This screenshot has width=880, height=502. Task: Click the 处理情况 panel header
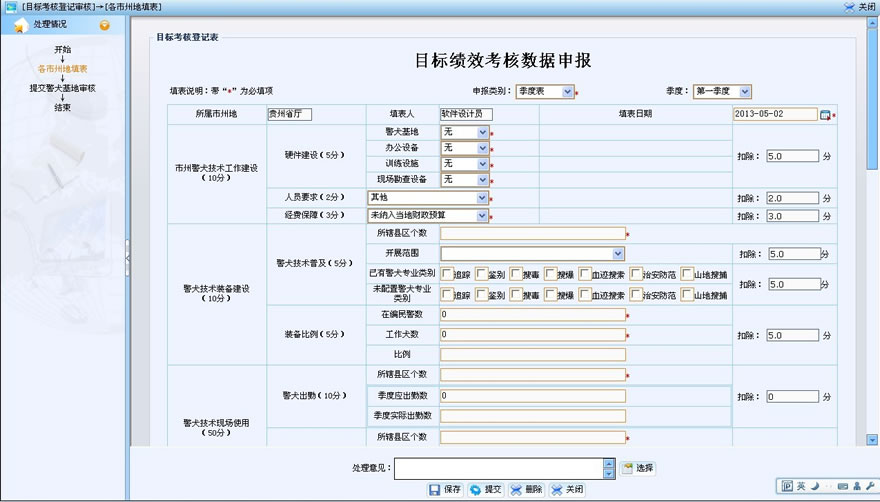(x=63, y=25)
